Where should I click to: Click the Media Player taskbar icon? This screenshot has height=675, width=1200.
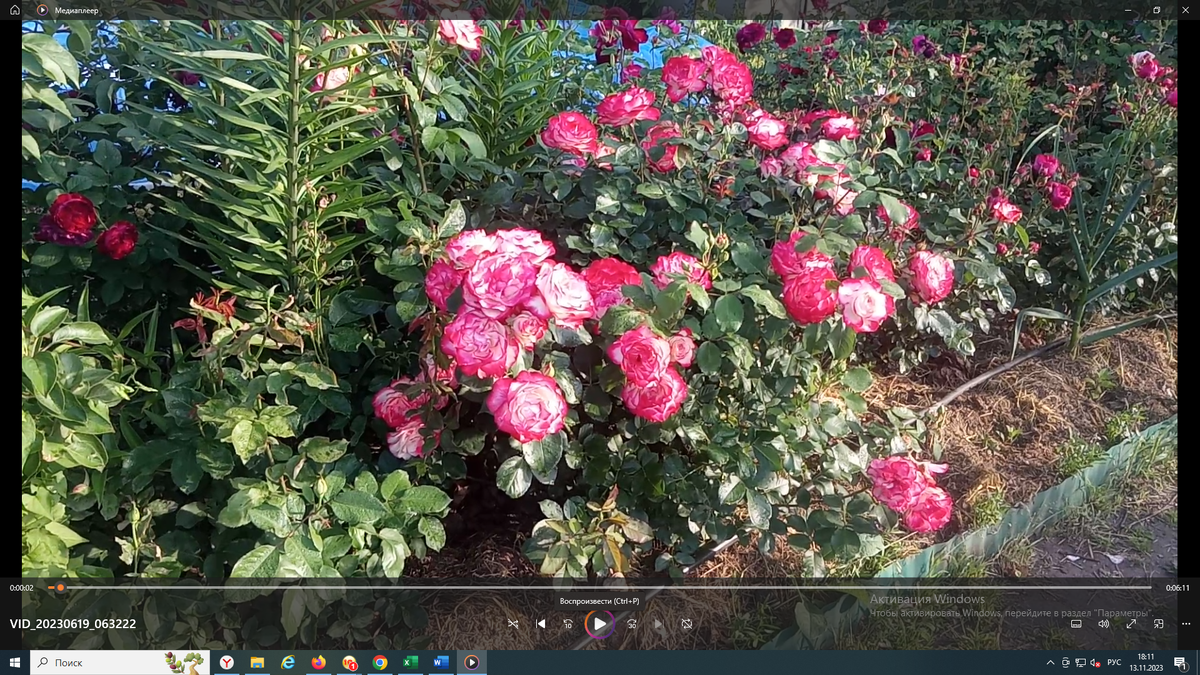(x=471, y=663)
